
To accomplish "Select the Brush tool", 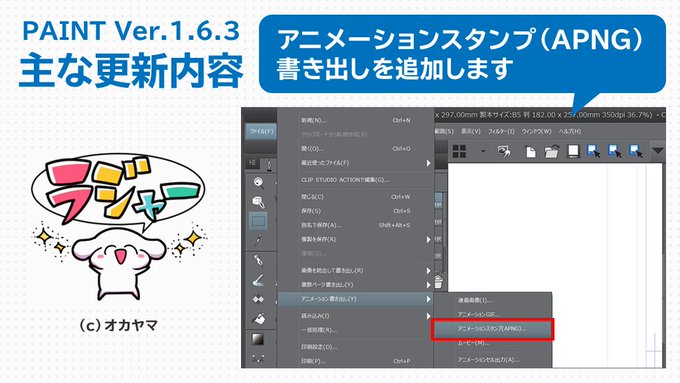I will tap(258, 280).
